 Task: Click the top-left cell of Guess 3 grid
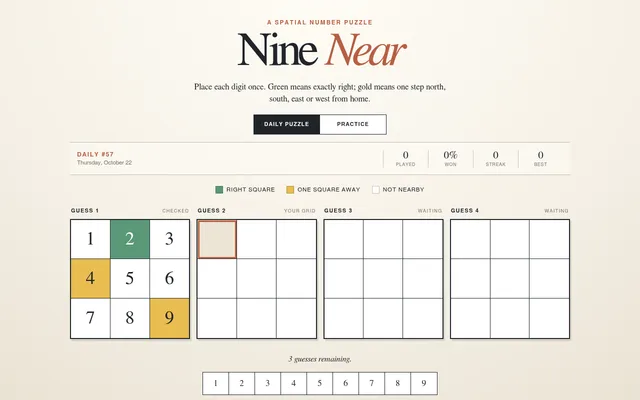[344, 240]
